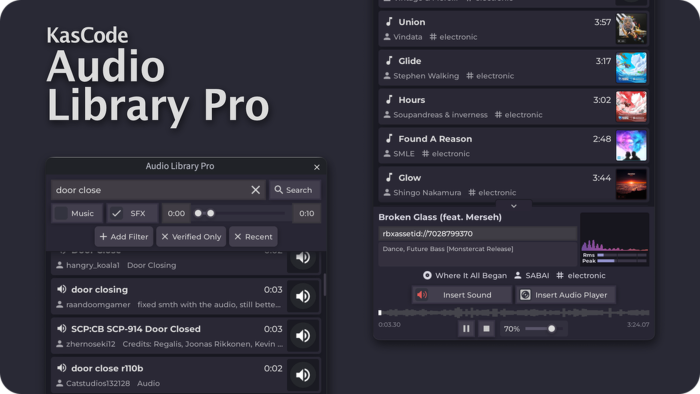Click artist SMLE under Found A Reason

[404, 153]
